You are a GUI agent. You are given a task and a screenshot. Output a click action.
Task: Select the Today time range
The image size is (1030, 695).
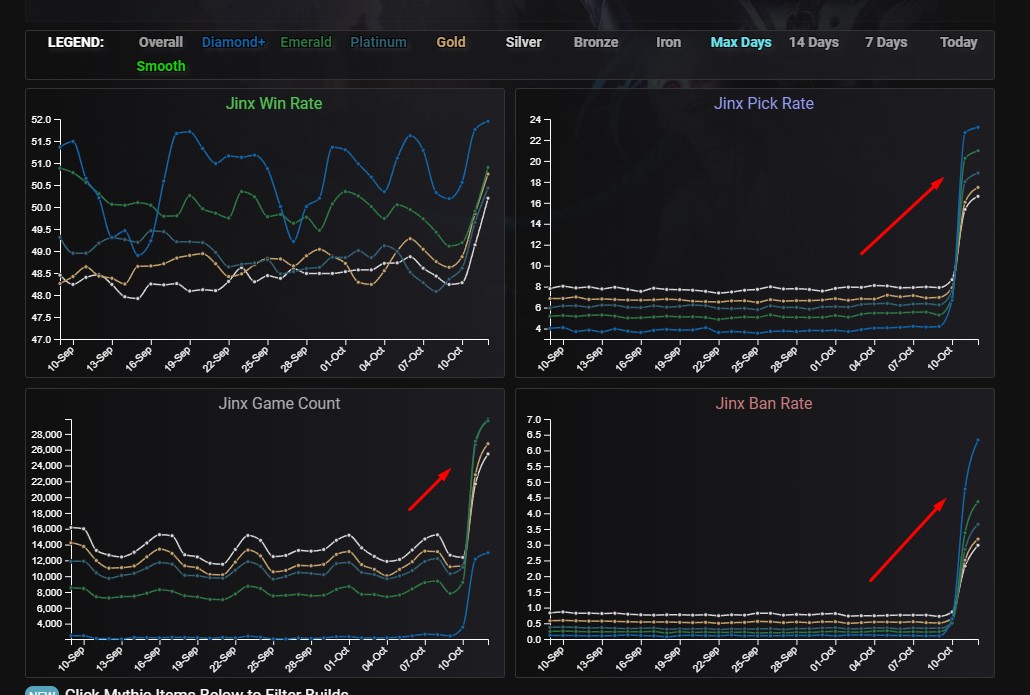pyautogui.click(x=958, y=42)
